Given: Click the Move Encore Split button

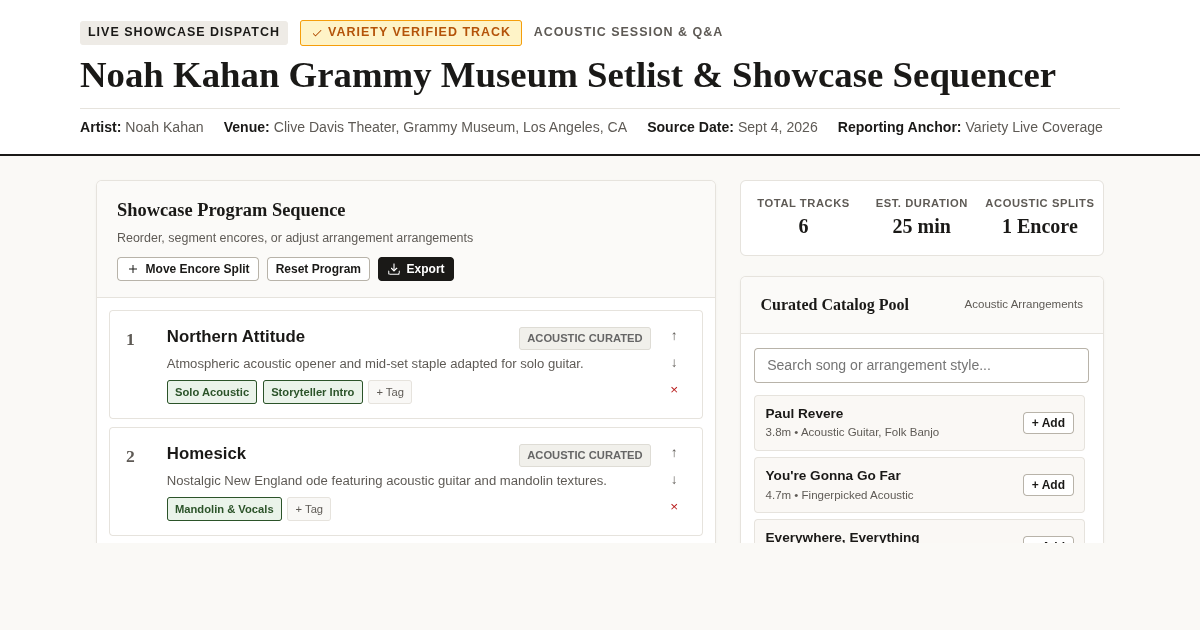Looking at the screenshot, I should [188, 269].
